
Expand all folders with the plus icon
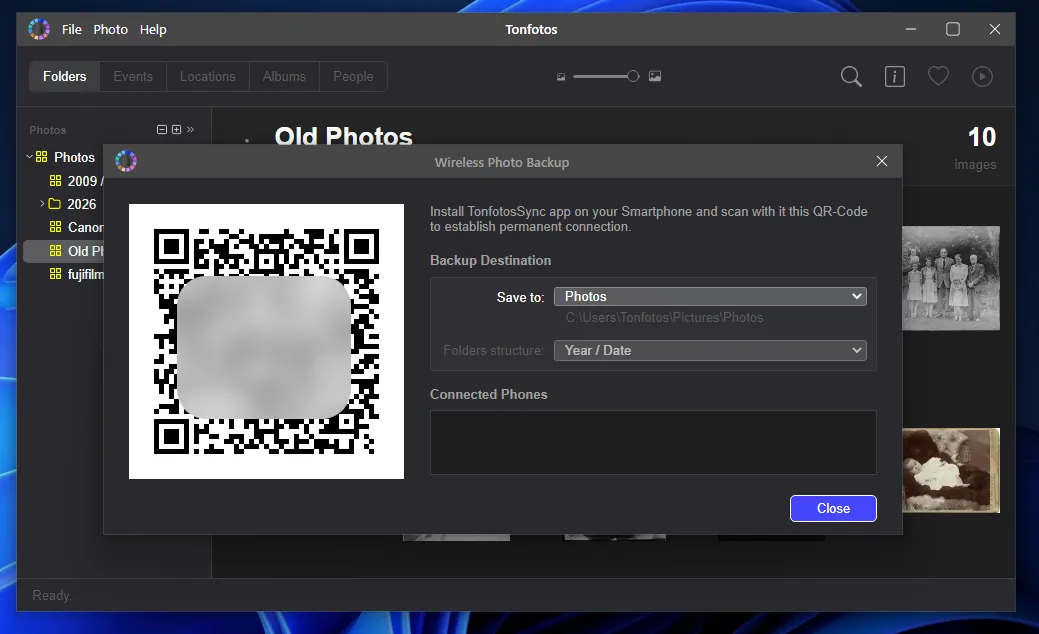[x=176, y=129]
